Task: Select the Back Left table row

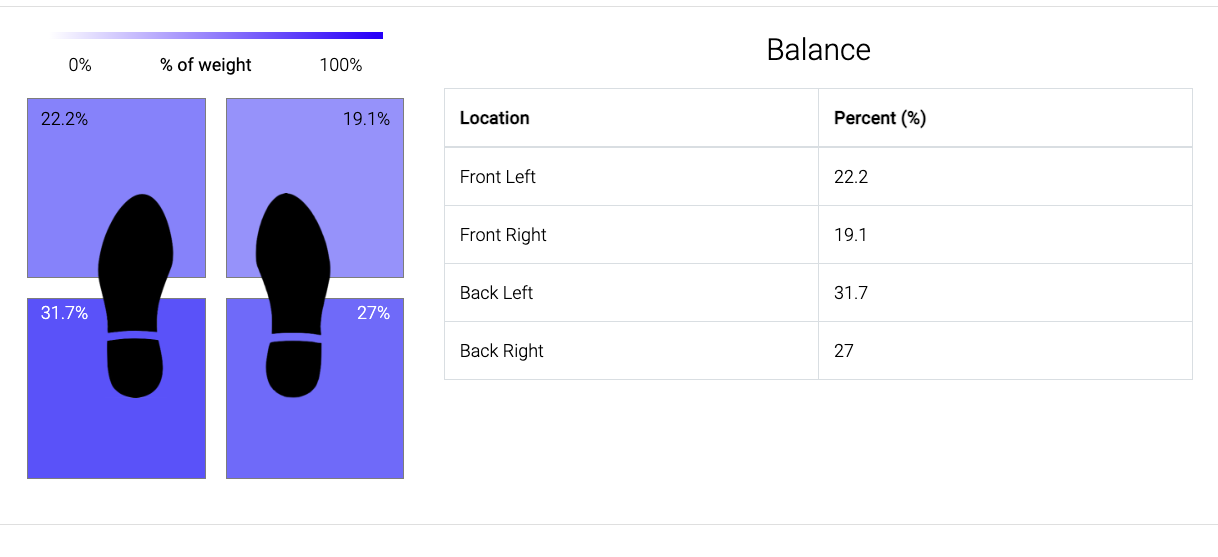Action: click(x=818, y=293)
